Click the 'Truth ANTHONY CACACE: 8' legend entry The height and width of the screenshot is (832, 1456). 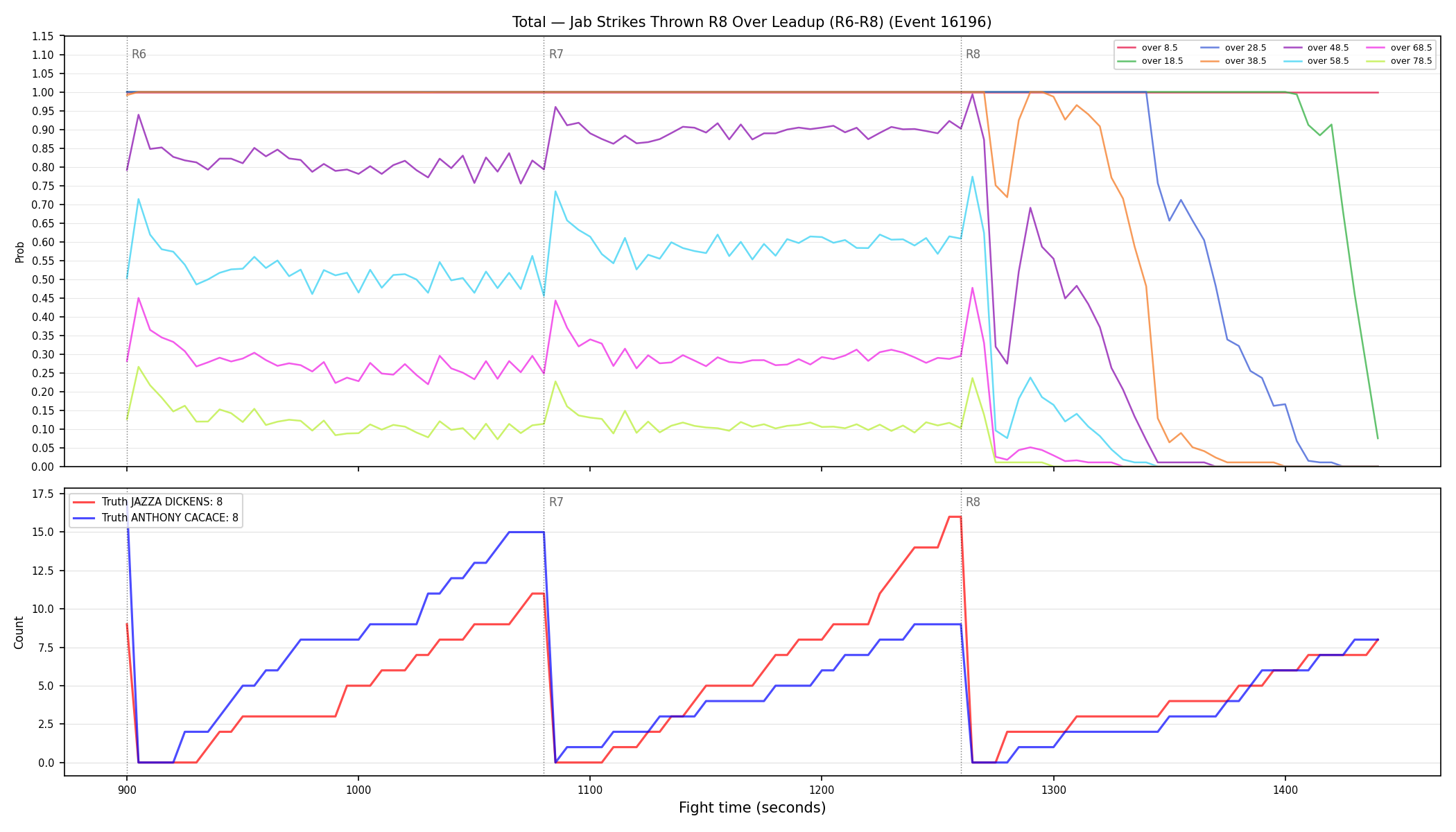(155, 517)
